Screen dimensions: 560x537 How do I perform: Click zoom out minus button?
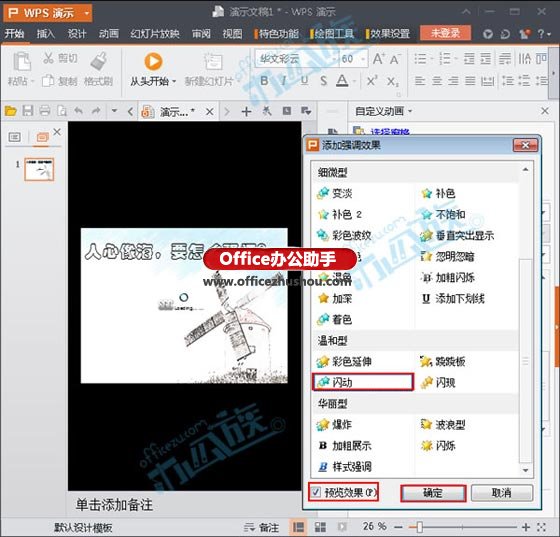tap(399, 527)
